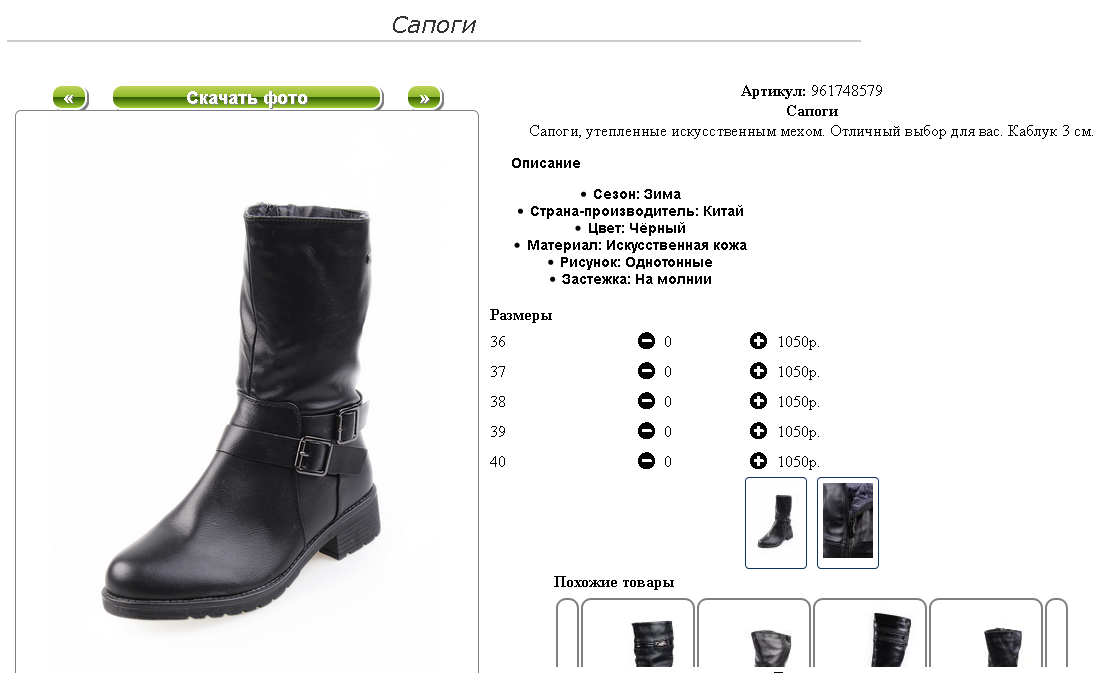Click the minus icon for size 38
1109x673 pixels.
click(x=646, y=401)
